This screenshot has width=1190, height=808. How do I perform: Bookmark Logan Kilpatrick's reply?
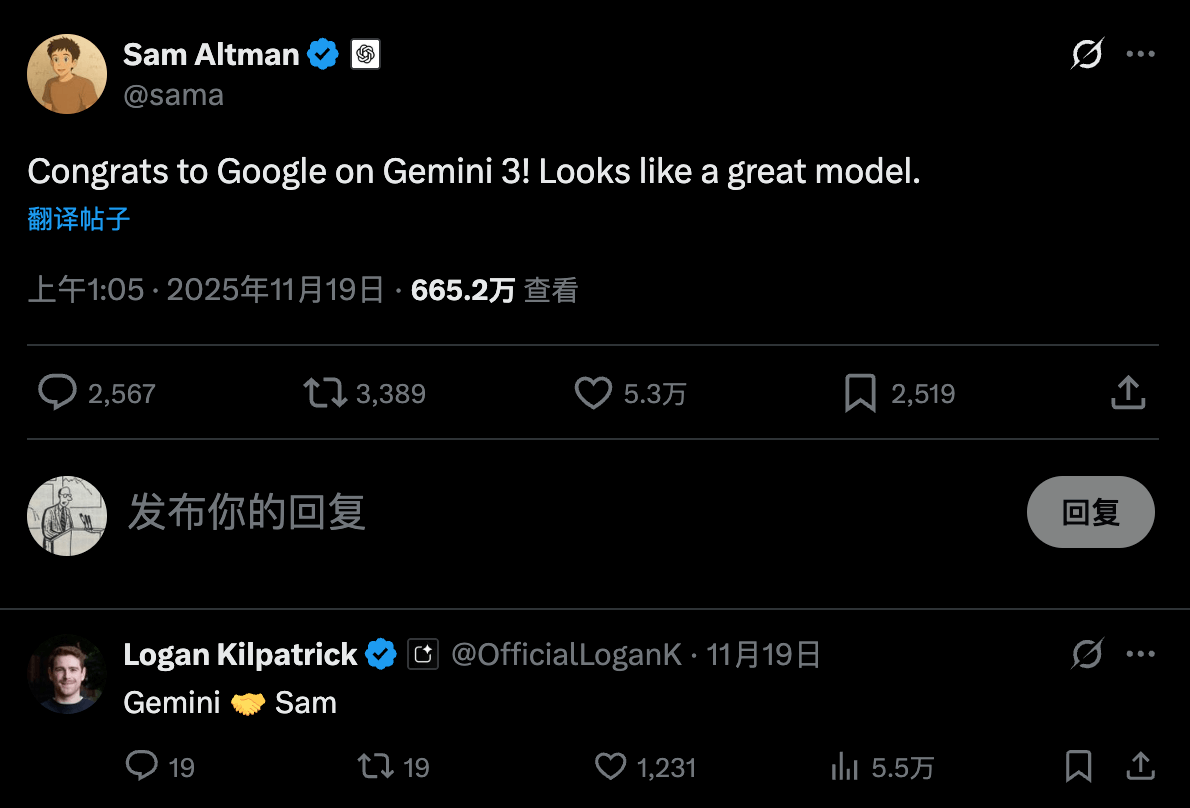click(x=1078, y=766)
